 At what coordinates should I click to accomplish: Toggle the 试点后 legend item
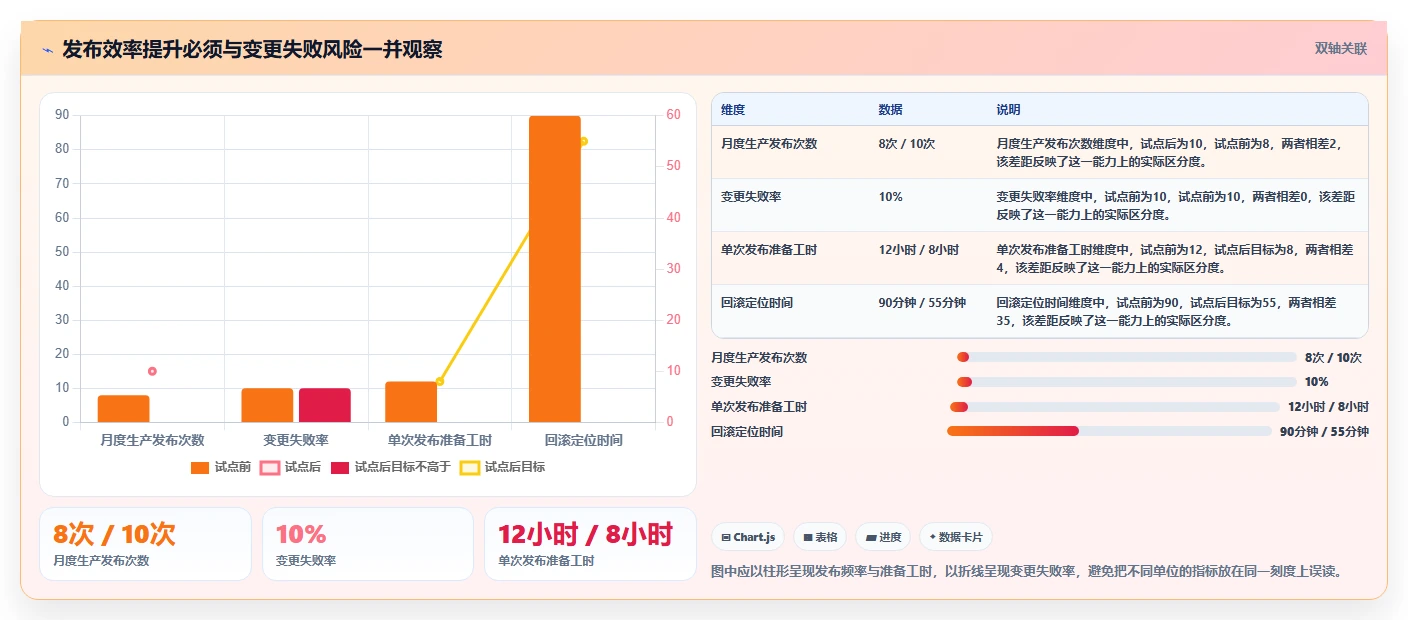click(290, 467)
